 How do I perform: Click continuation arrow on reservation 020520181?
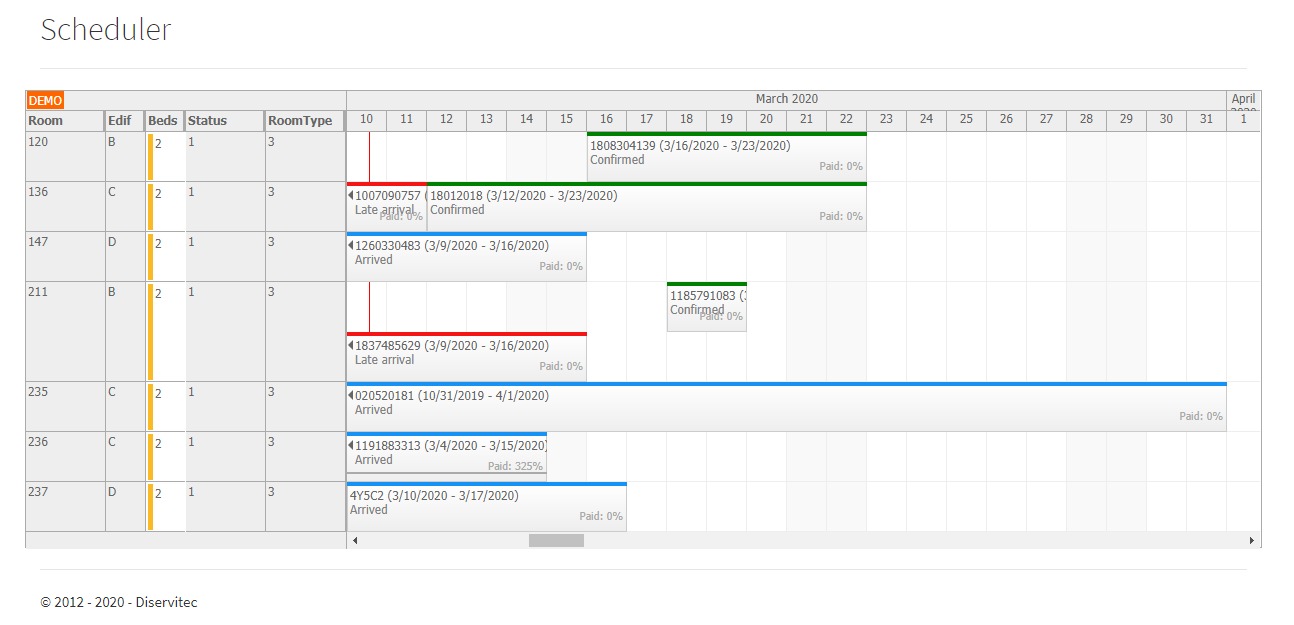coord(351,396)
